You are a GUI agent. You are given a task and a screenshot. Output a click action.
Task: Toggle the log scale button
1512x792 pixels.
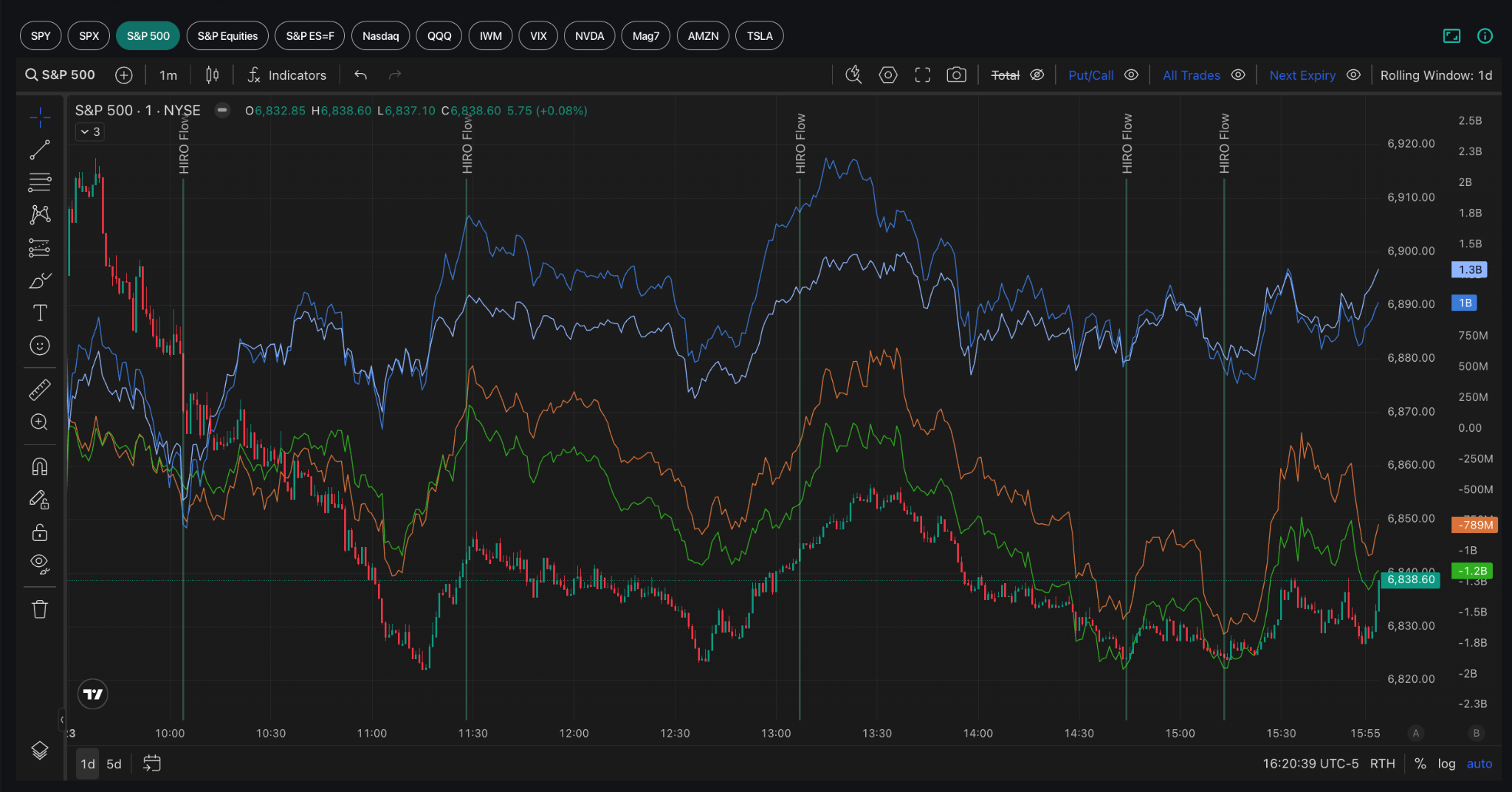coord(1446,764)
